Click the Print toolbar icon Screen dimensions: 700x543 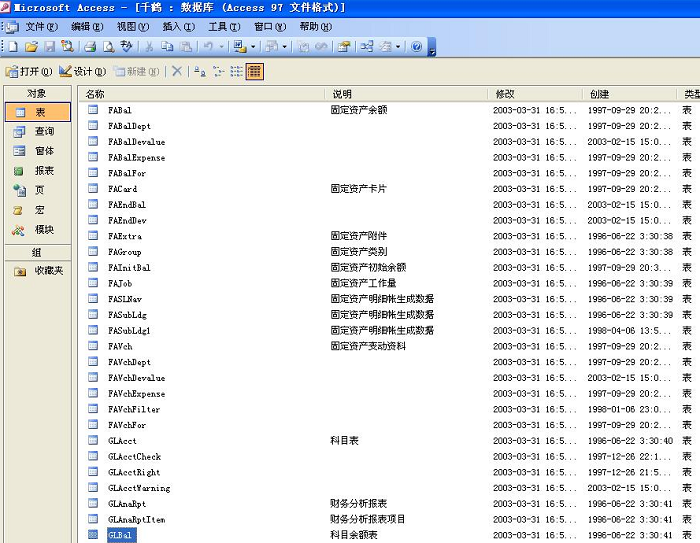point(90,46)
